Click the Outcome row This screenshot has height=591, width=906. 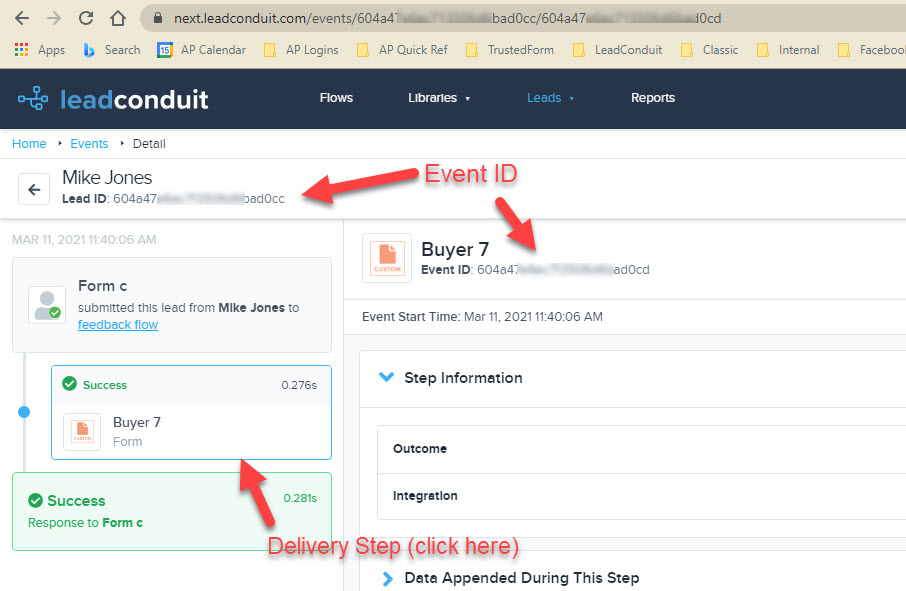click(641, 449)
